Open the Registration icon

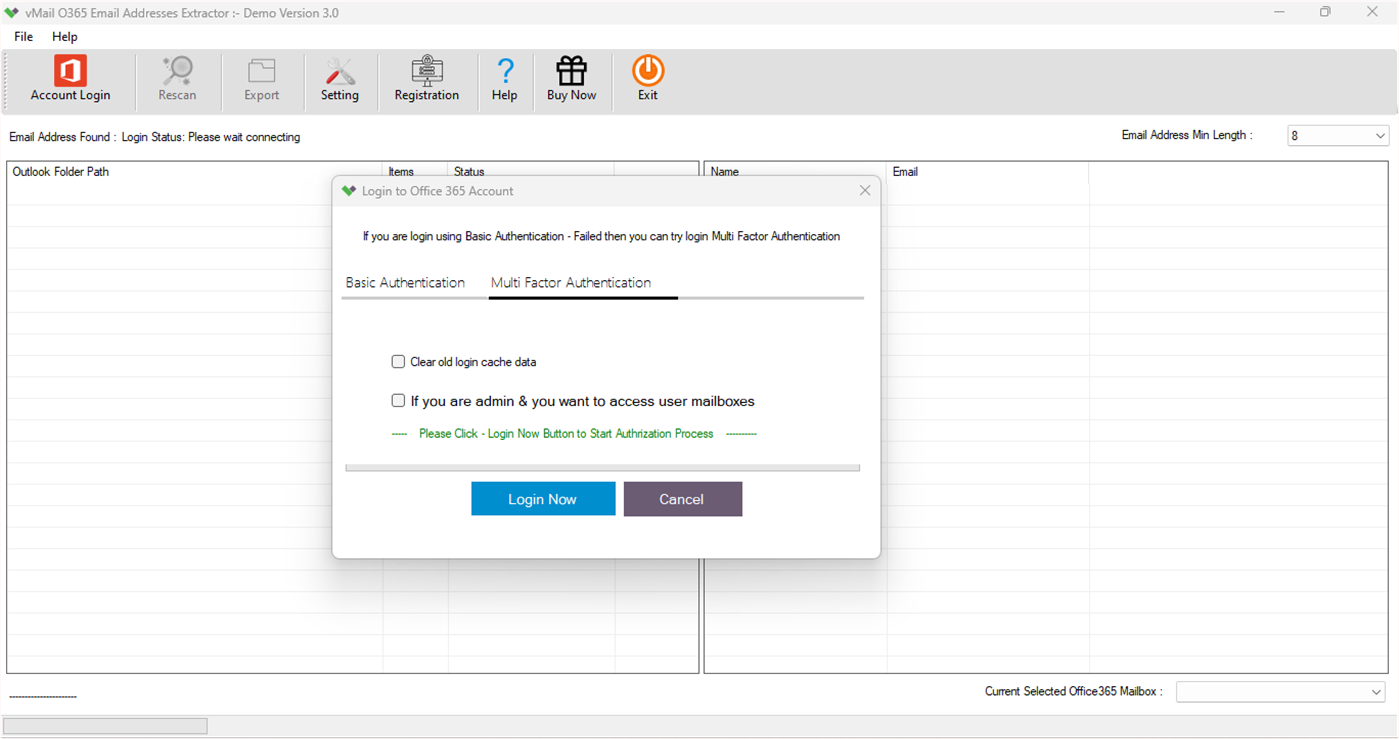[x=427, y=79]
